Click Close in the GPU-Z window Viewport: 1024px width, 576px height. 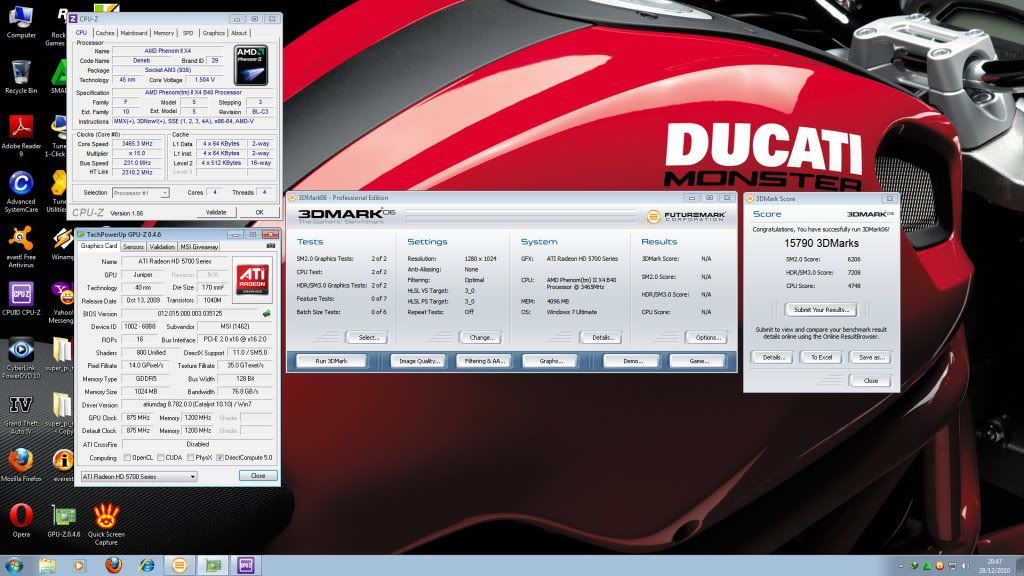[x=258, y=475]
